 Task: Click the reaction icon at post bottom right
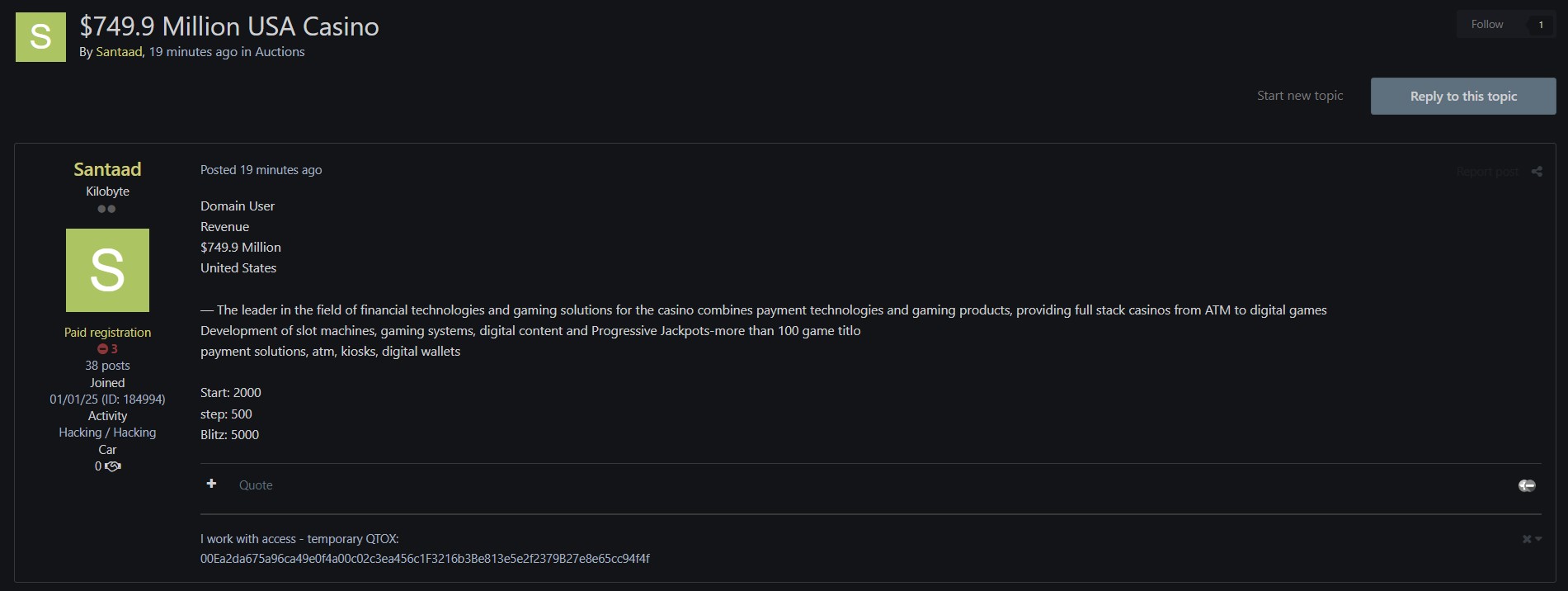tap(1527, 485)
